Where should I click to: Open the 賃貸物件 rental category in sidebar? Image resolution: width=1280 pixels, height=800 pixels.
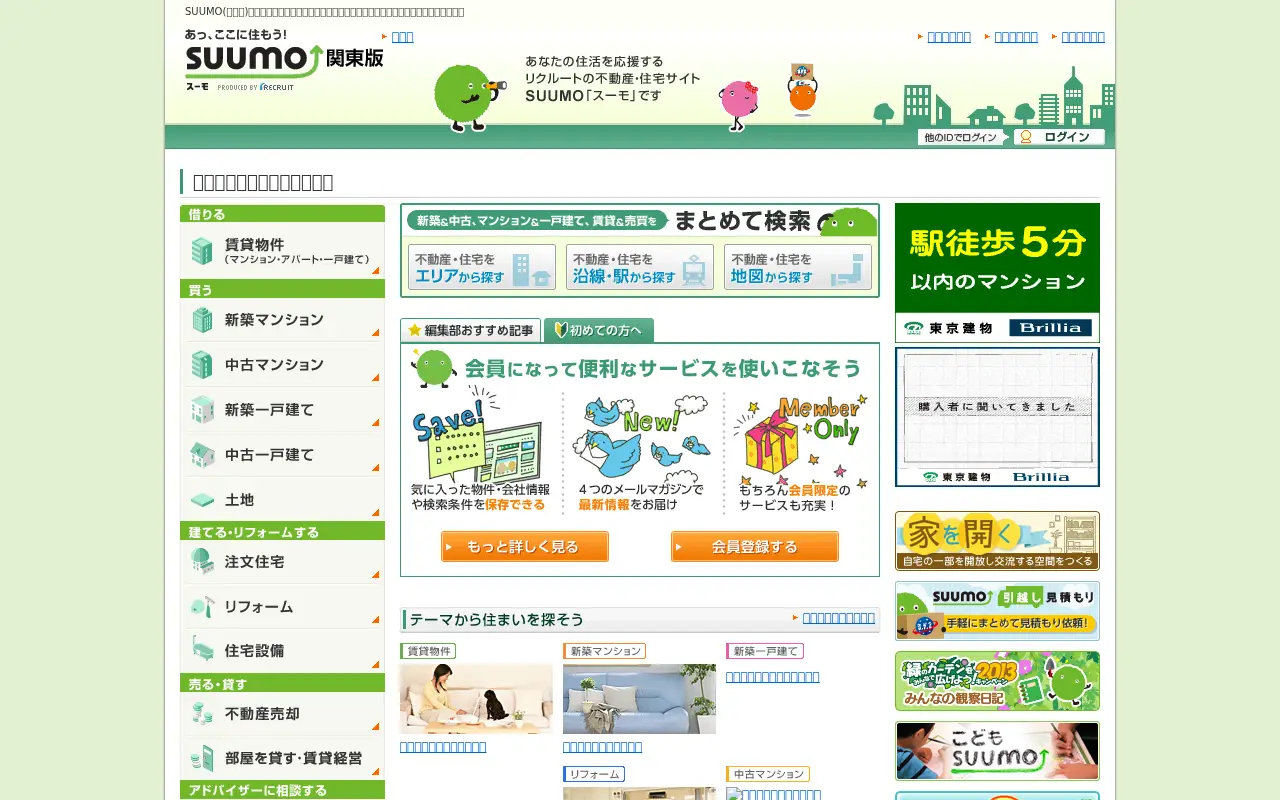[282, 251]
